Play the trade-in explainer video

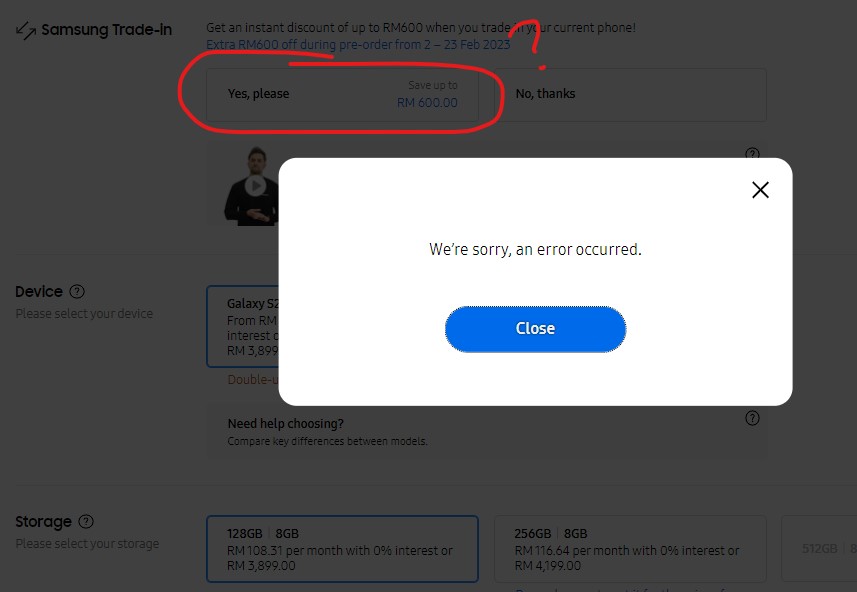(x=255, y=186)
